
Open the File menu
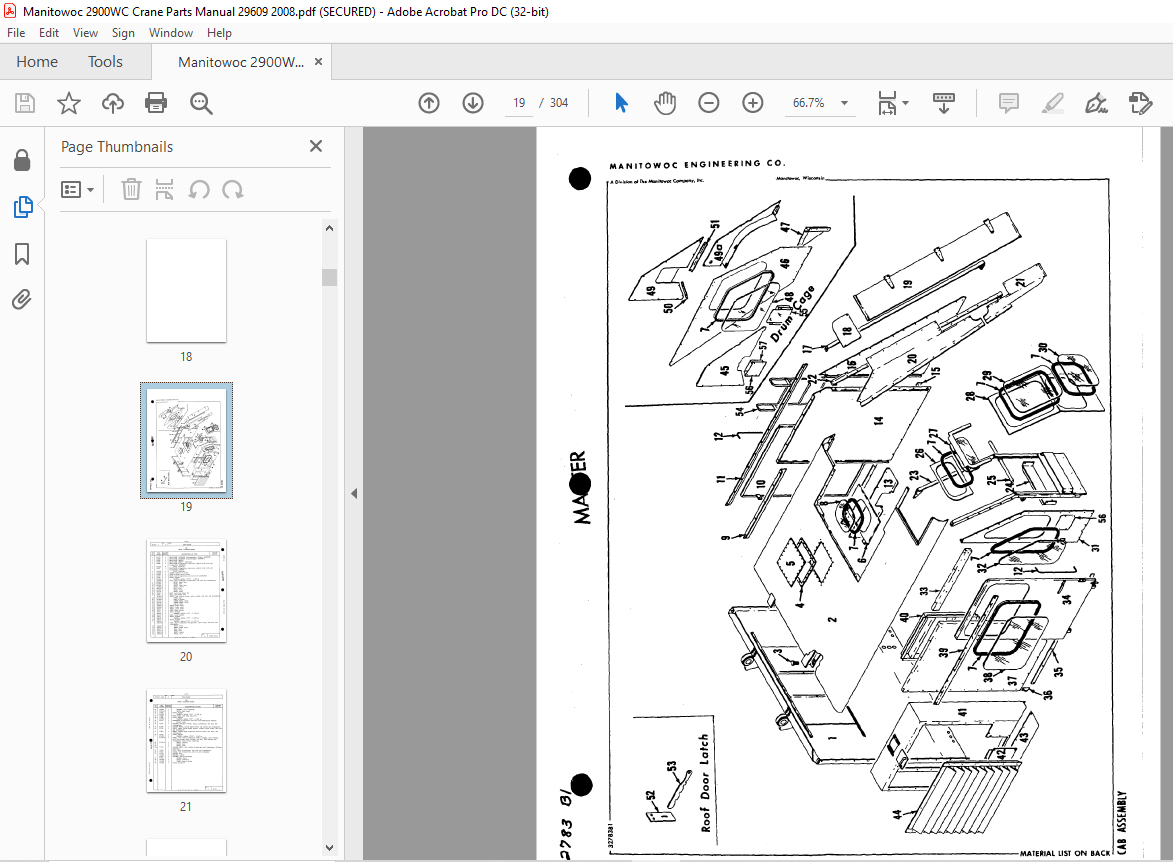pos(16,33)
